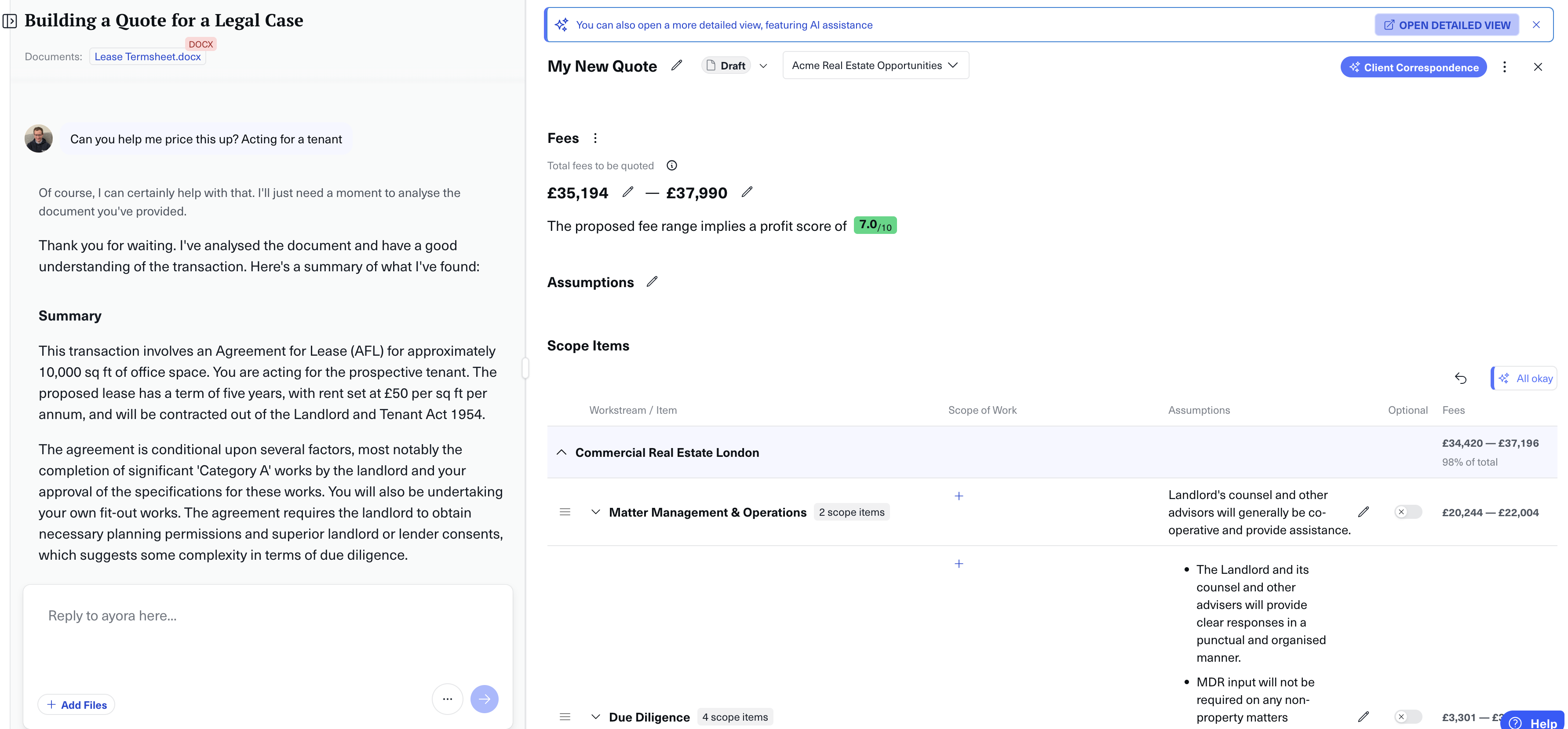Open the quote kebab menu beside Client Correspondence
This screenshot has height=729, width=1568.
pos(1504,67)
